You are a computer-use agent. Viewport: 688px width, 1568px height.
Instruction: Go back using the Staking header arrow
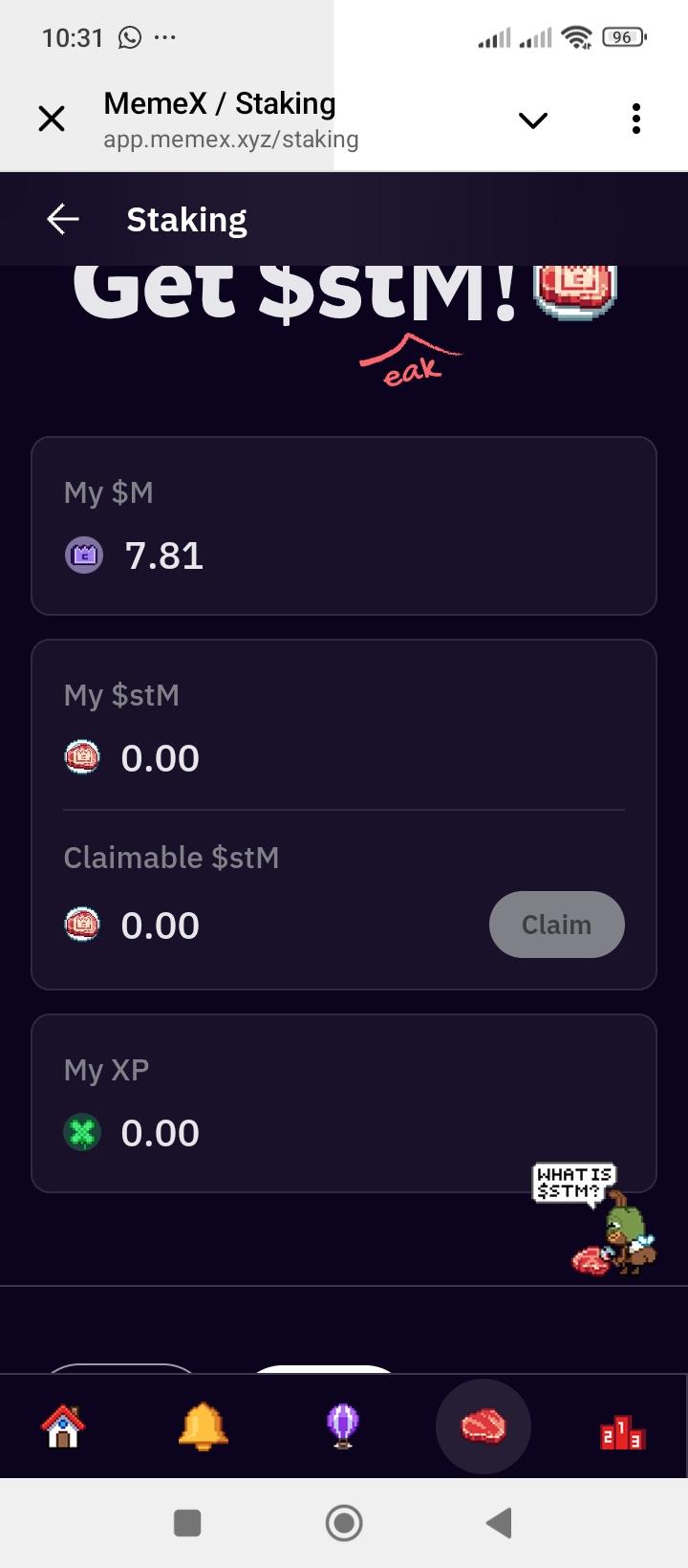[x=63, y=219]
